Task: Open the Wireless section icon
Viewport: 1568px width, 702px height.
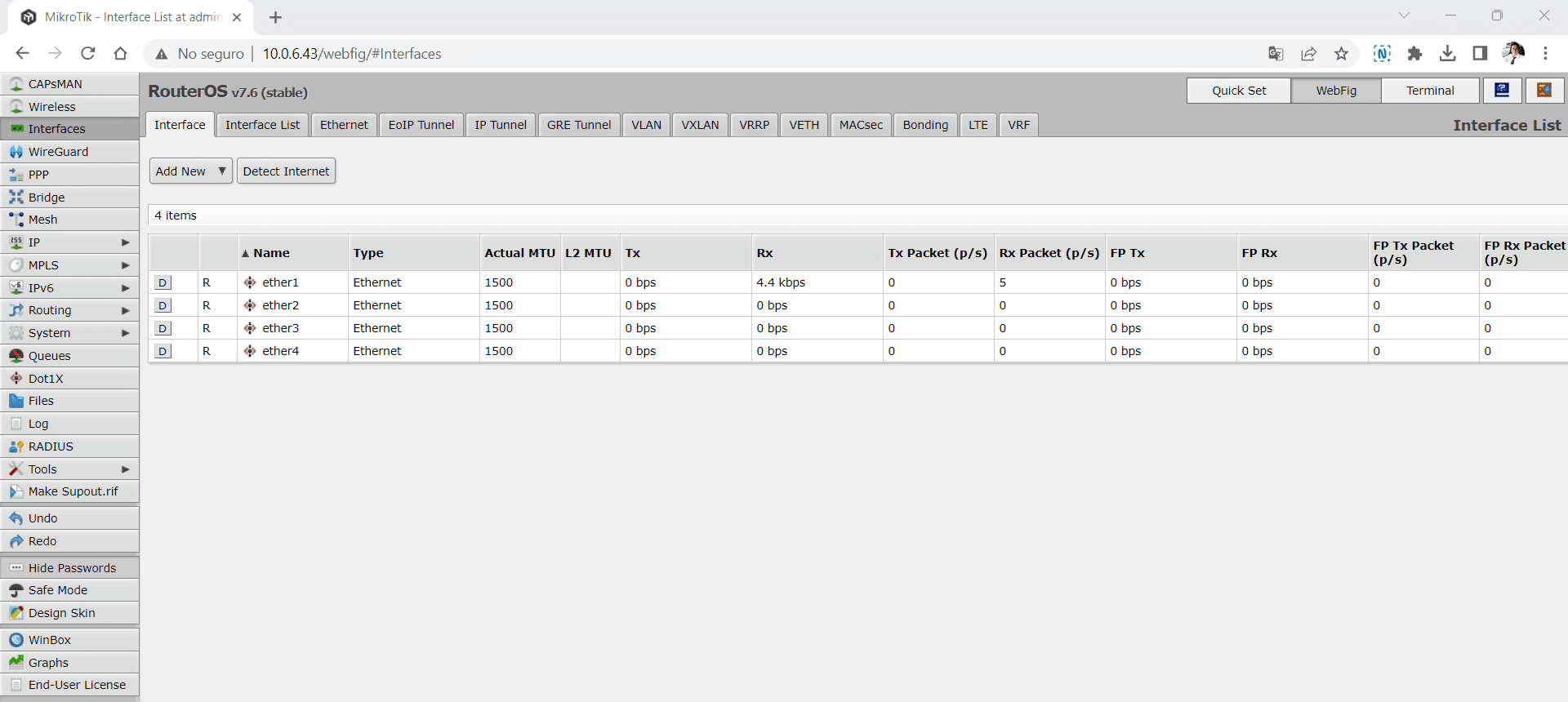Action: coord(16,107)
